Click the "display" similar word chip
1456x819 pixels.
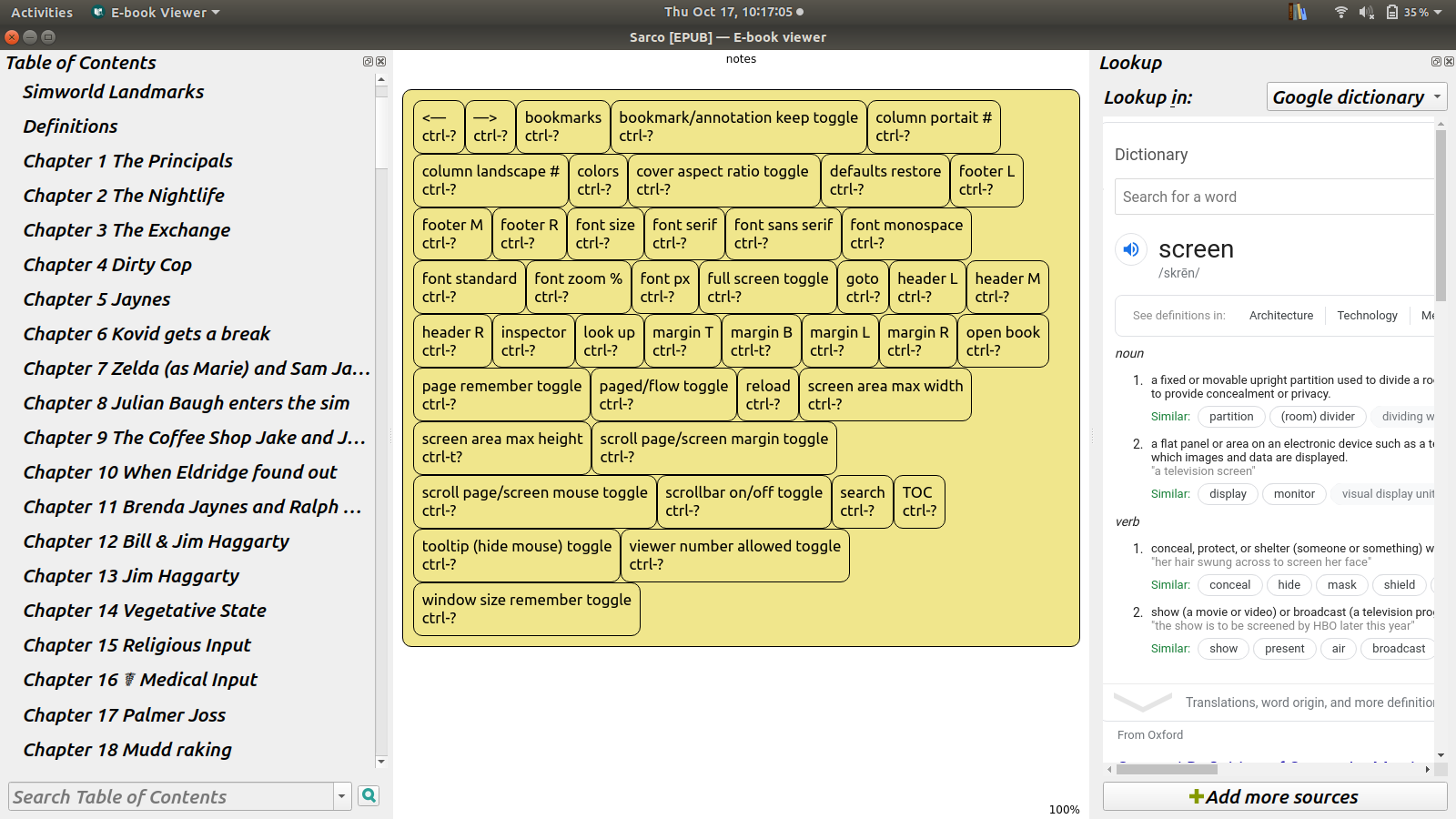pyautogui.click(x=1228, y=494)
